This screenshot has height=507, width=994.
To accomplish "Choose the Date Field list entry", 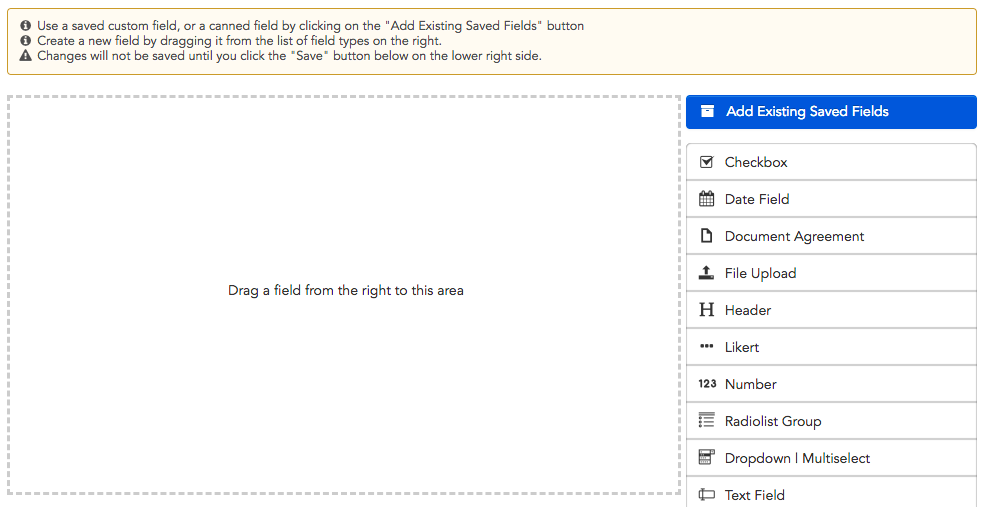I will pos(831,199).
